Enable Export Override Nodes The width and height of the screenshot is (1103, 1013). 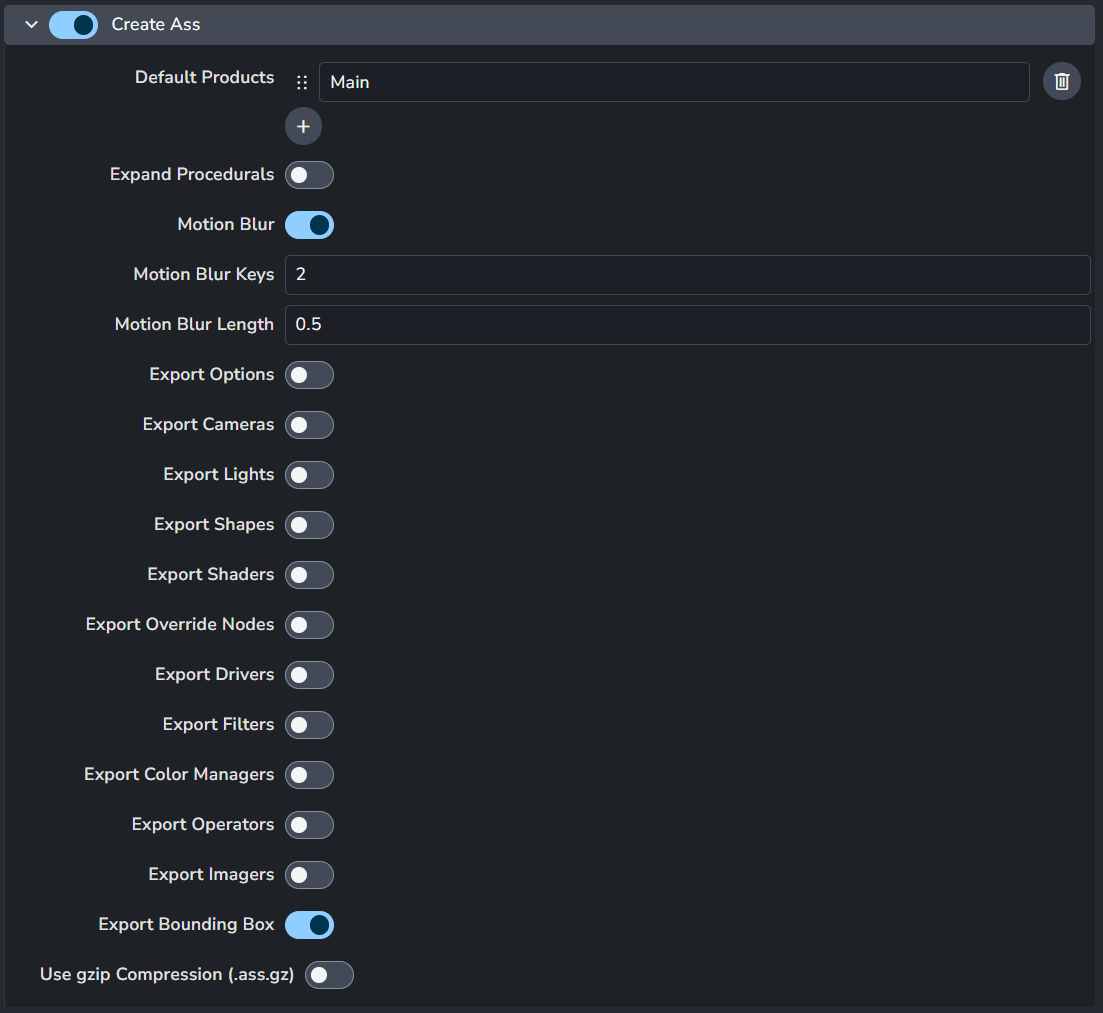click(309, 625)
